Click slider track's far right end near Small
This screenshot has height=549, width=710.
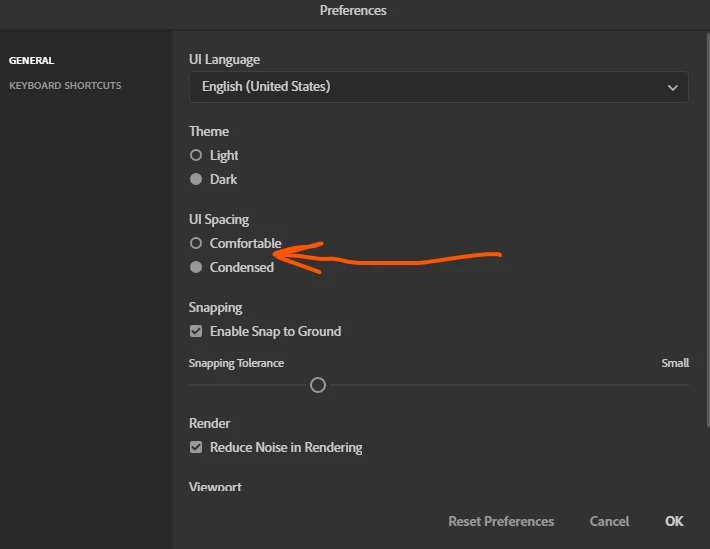[686, 385]
